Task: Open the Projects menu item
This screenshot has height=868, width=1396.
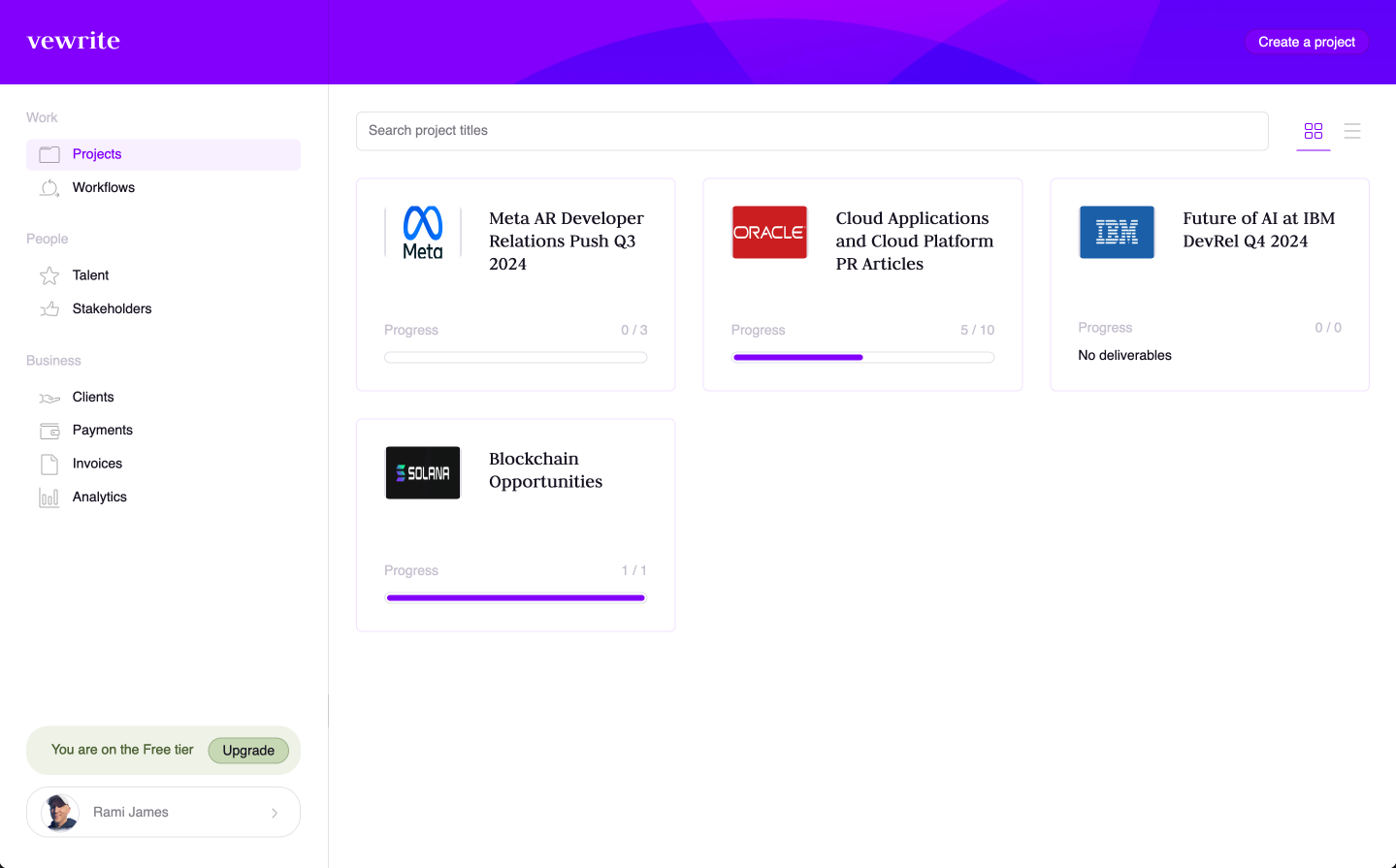Action: pos(163,154)
